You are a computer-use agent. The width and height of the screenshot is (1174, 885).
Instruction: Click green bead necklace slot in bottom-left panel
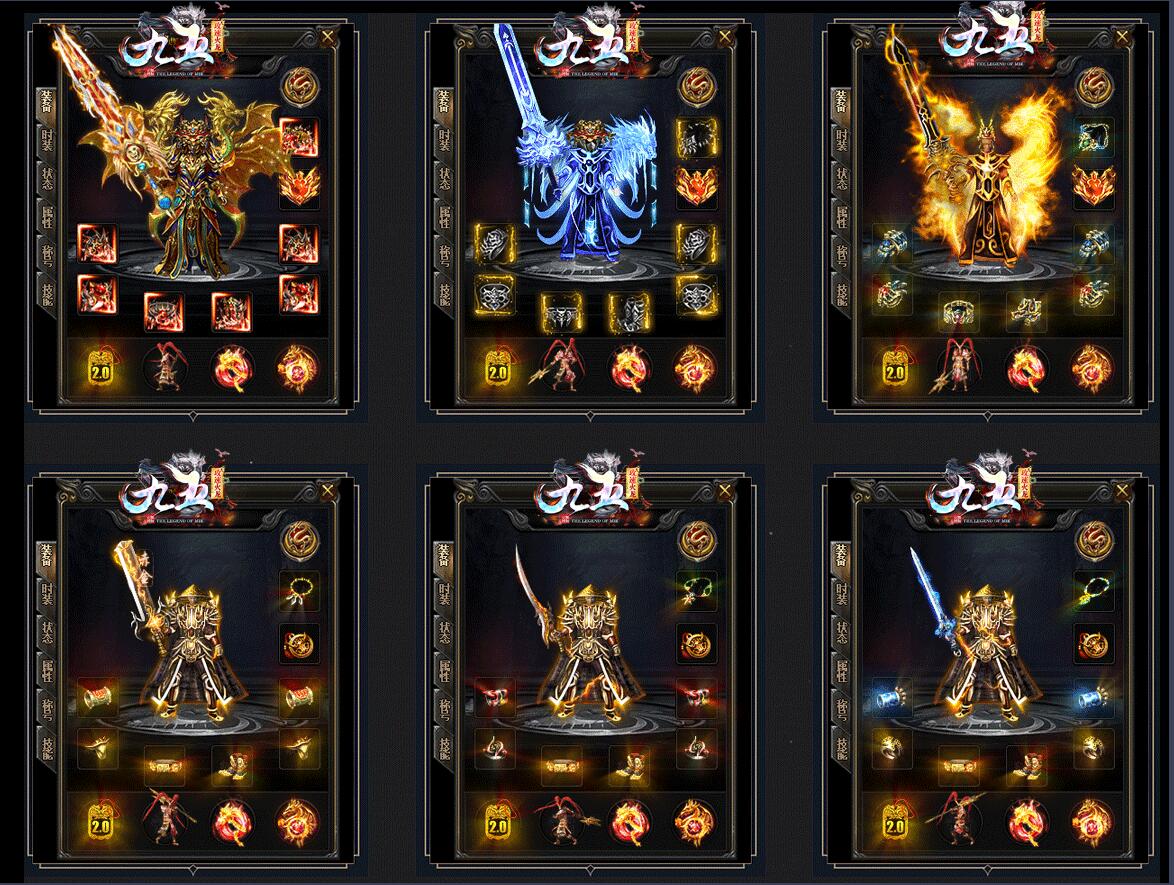click(x=300, y=591)
